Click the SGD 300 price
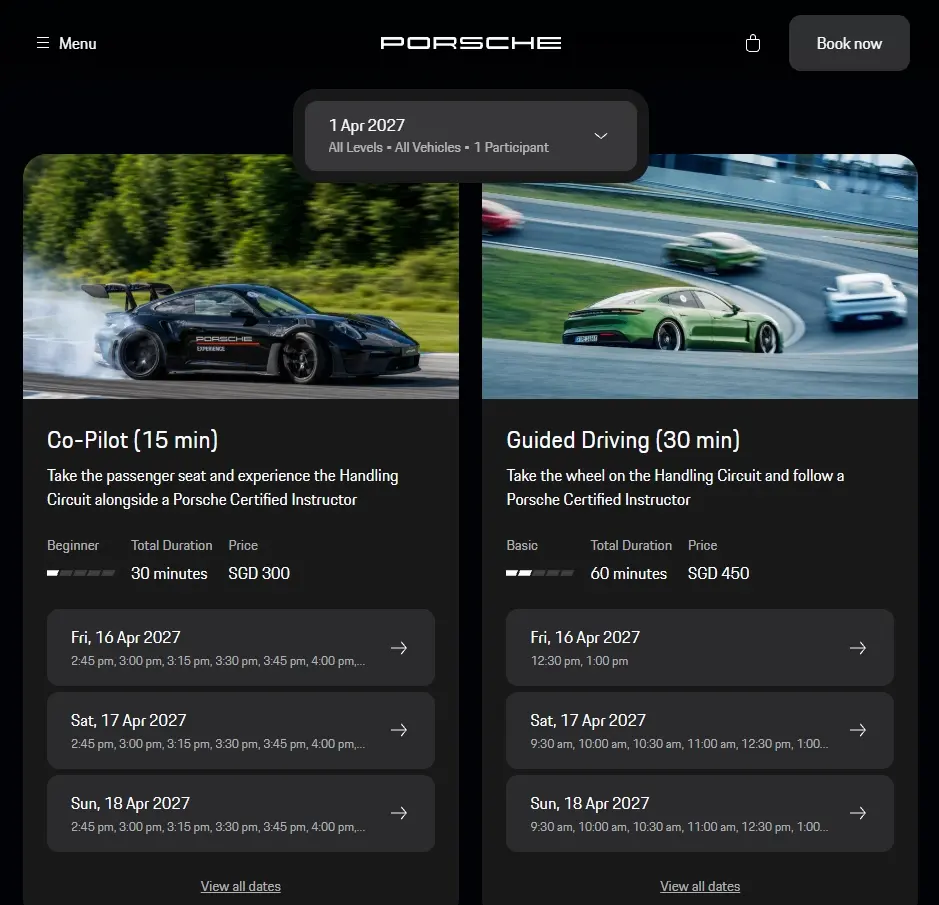The image size is (939, 905). coord(259,573)
